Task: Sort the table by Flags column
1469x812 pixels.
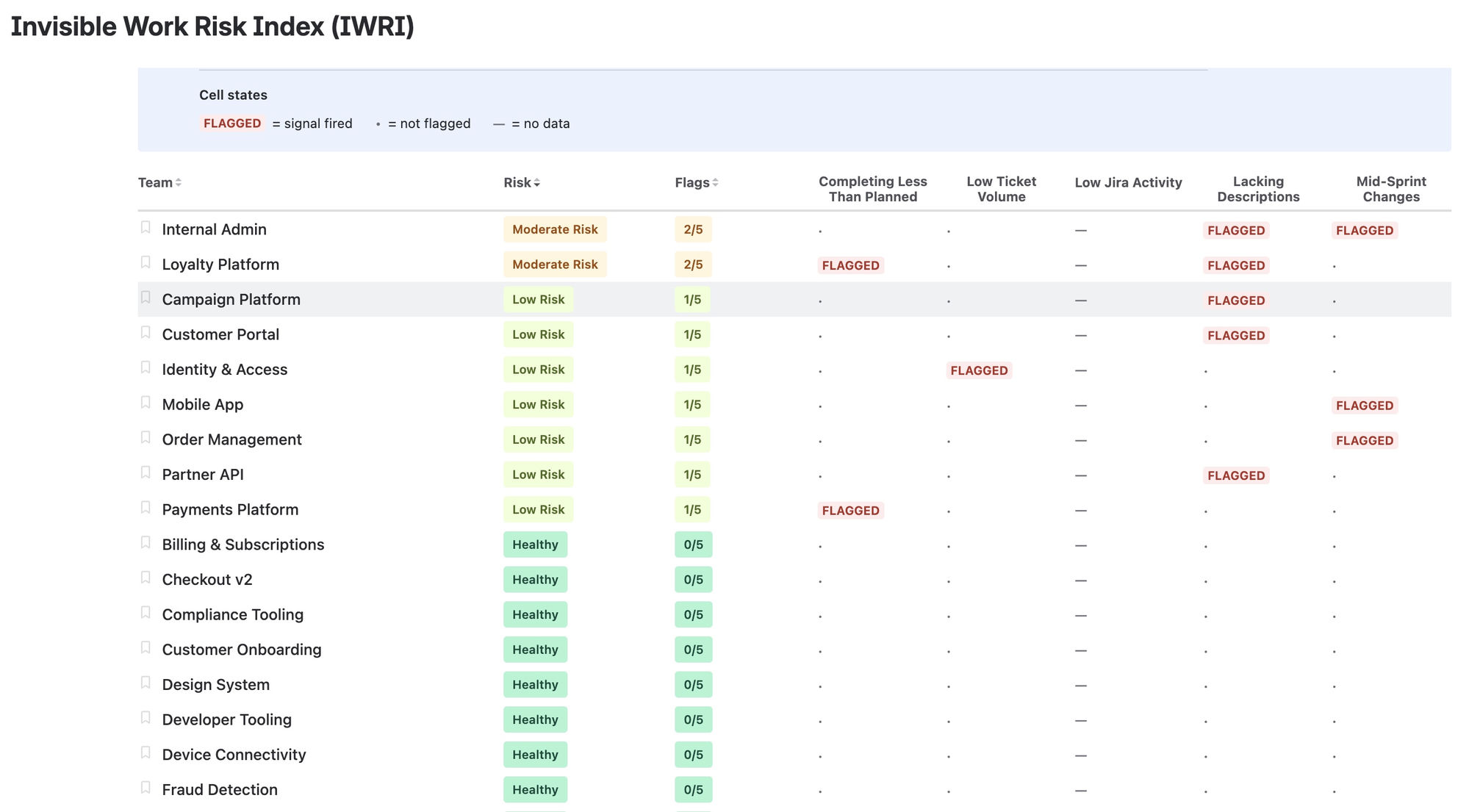Action: click(697, 182)
